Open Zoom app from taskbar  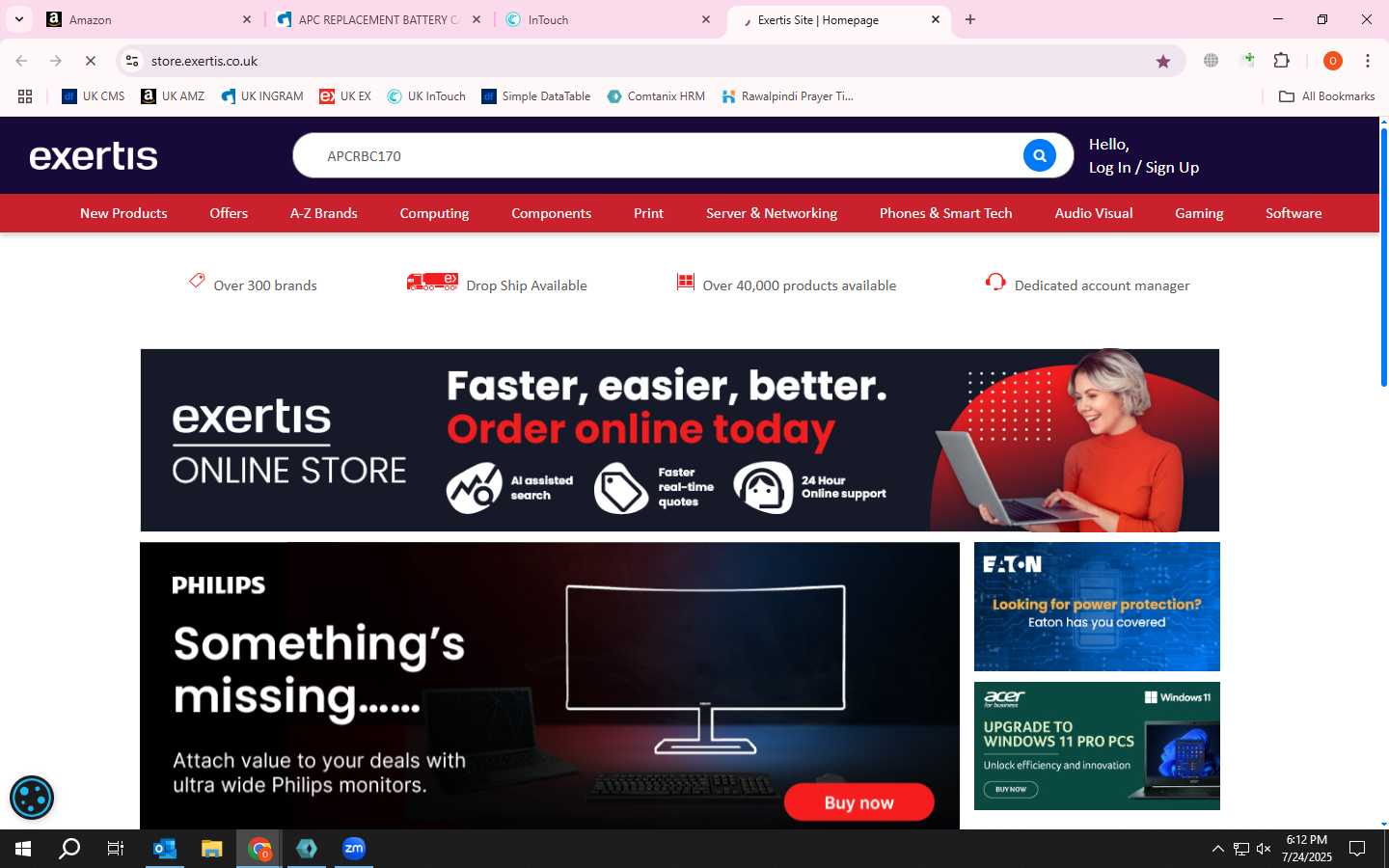pos(354,849)
